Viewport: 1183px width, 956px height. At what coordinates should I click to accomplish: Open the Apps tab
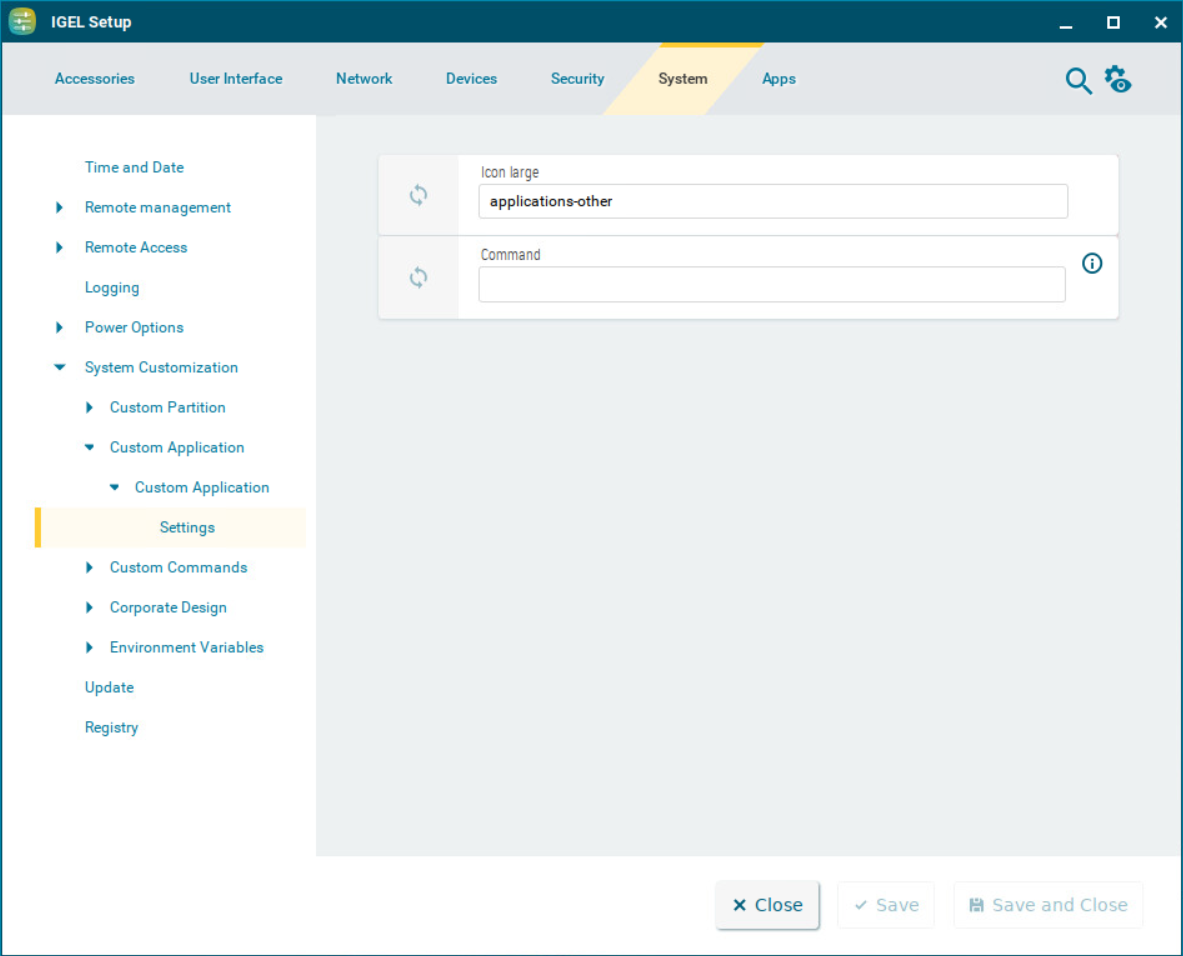point(779,78)
